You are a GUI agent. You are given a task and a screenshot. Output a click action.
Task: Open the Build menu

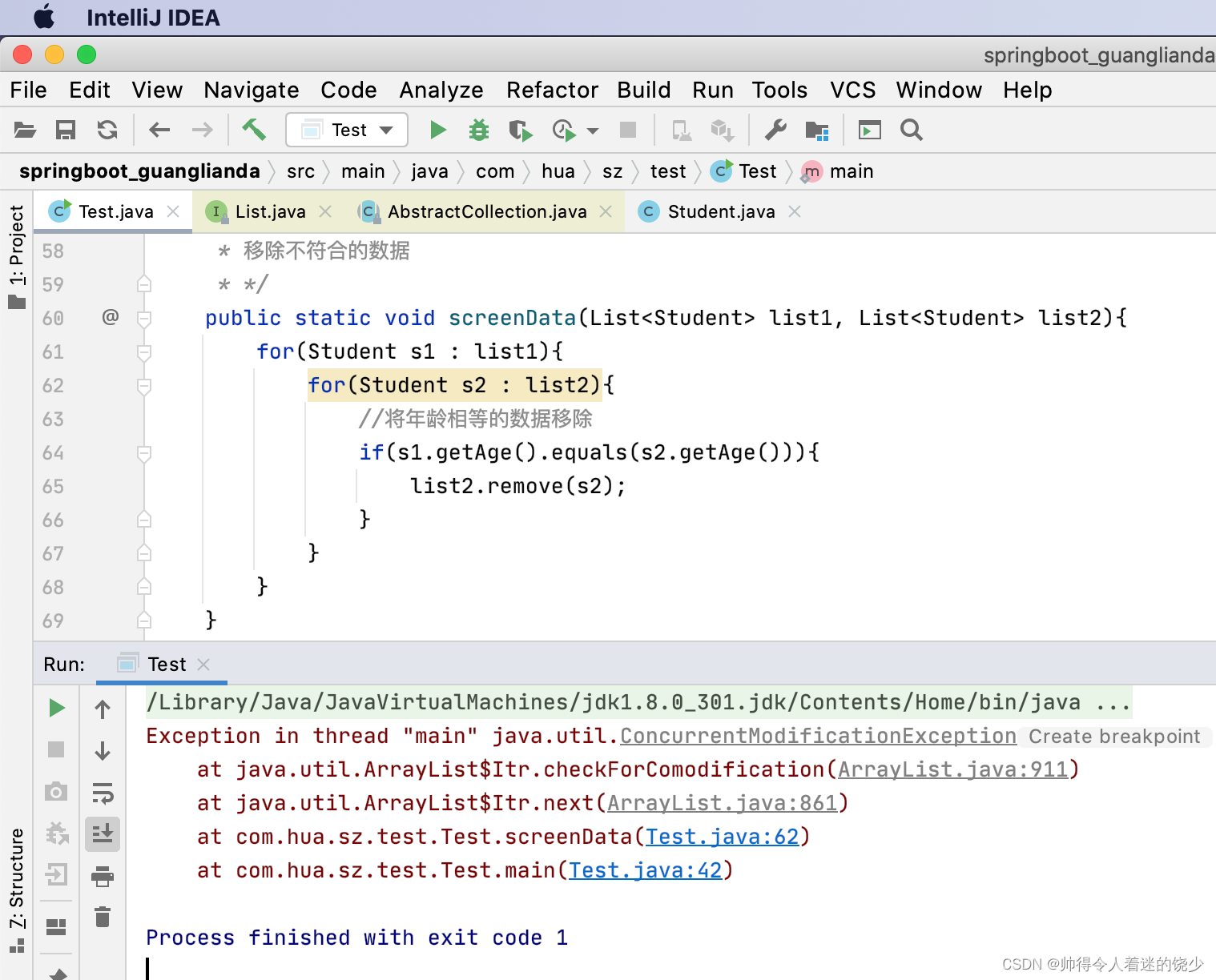point(644,90)
